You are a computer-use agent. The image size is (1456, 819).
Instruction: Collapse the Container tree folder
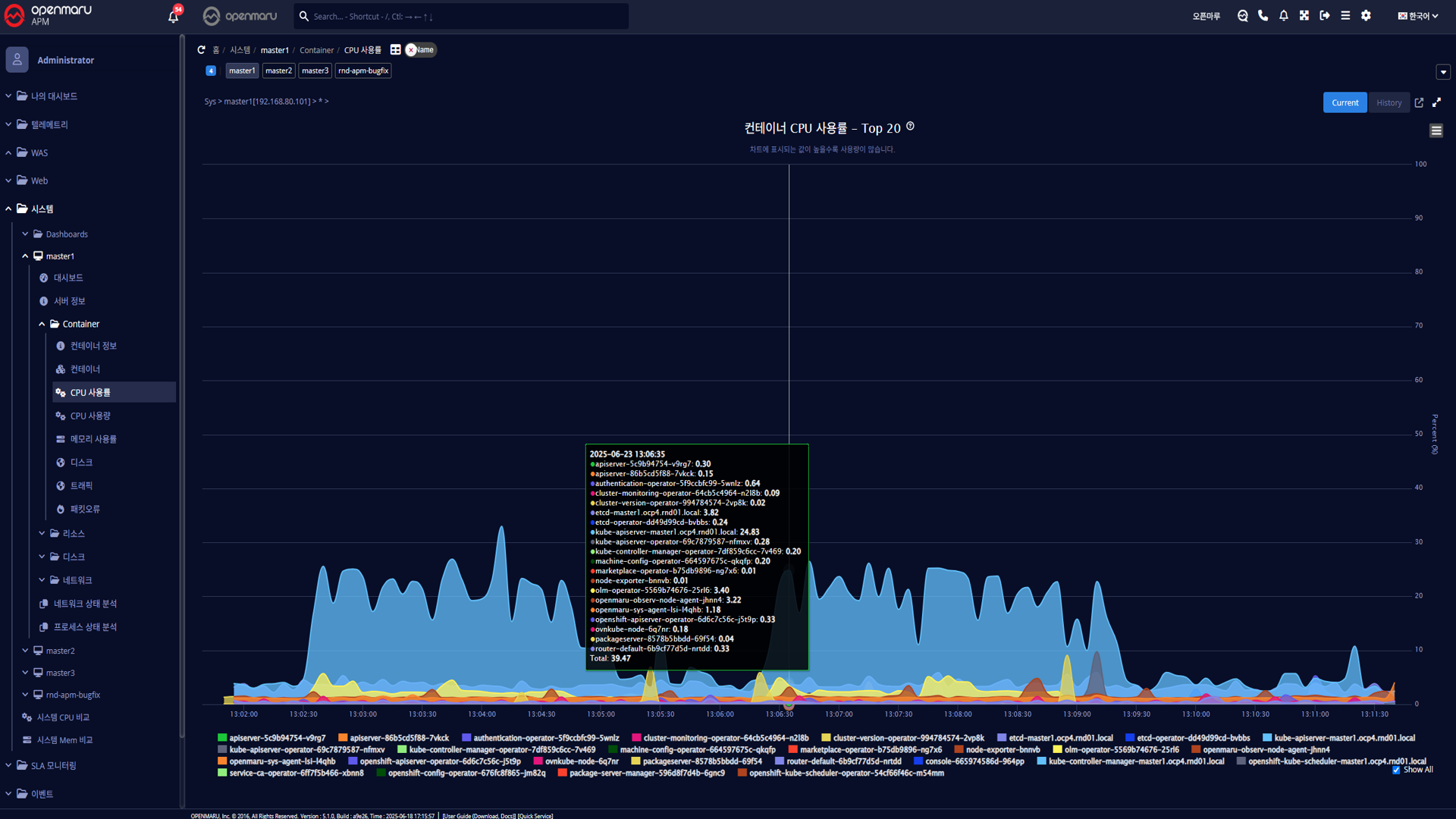click(x=42, y=324)
